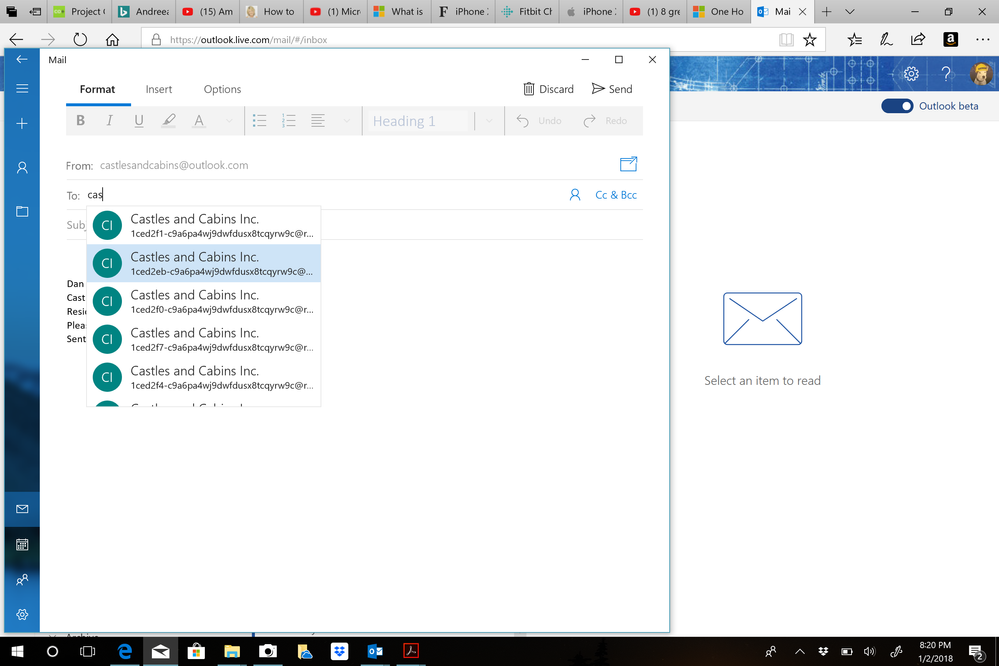Screen dimensions: 999x666
Task: Select contact with address starting 1ced2f7
Action: [204, 339]
